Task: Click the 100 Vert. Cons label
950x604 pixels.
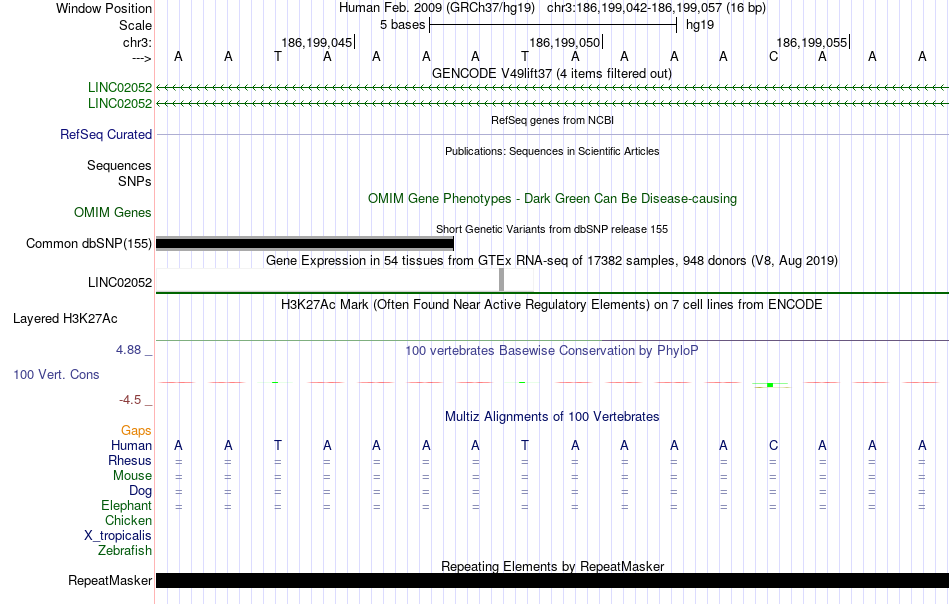Action: coord(56,374)
